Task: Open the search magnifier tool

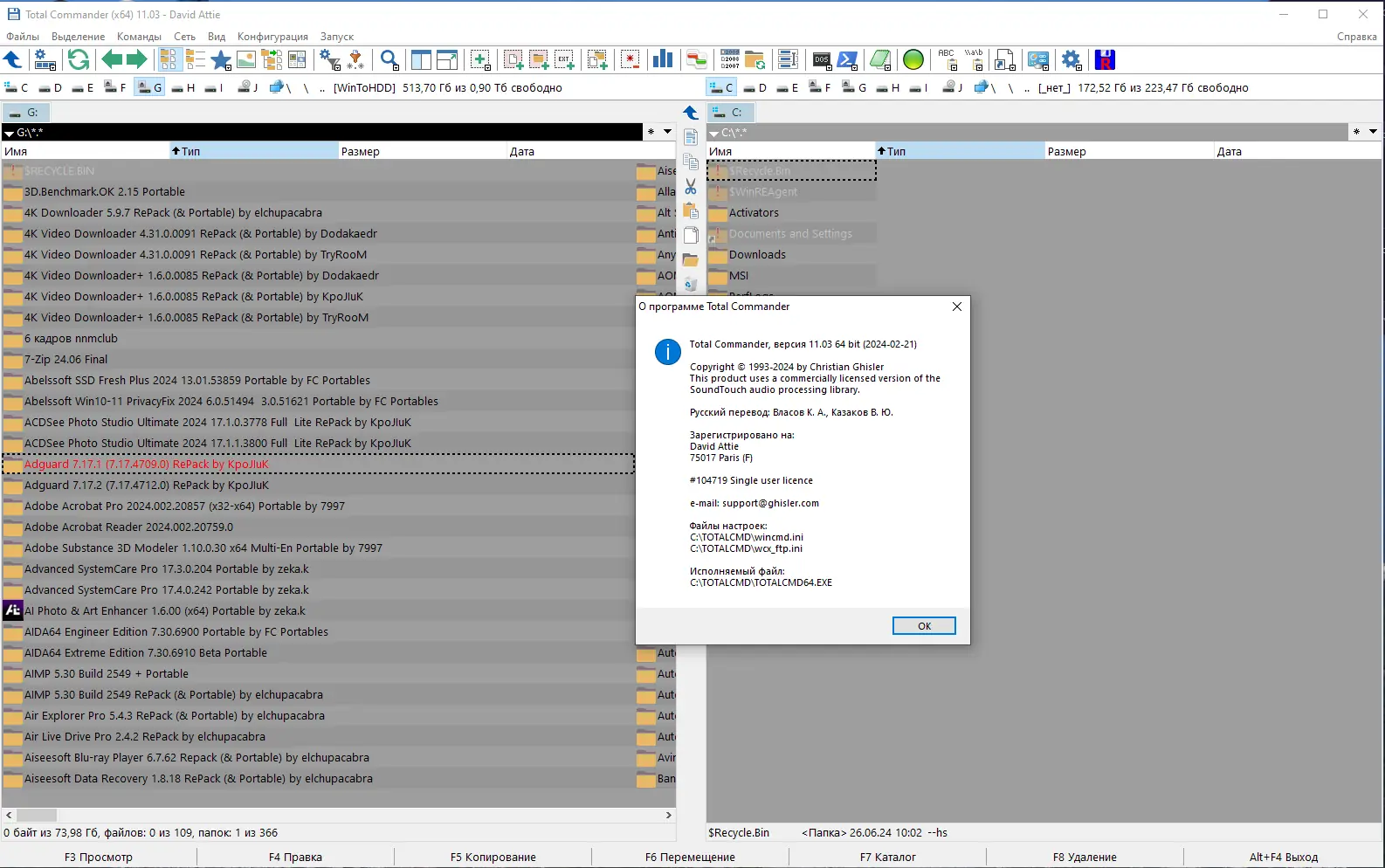Action: [x=389, y=59]
